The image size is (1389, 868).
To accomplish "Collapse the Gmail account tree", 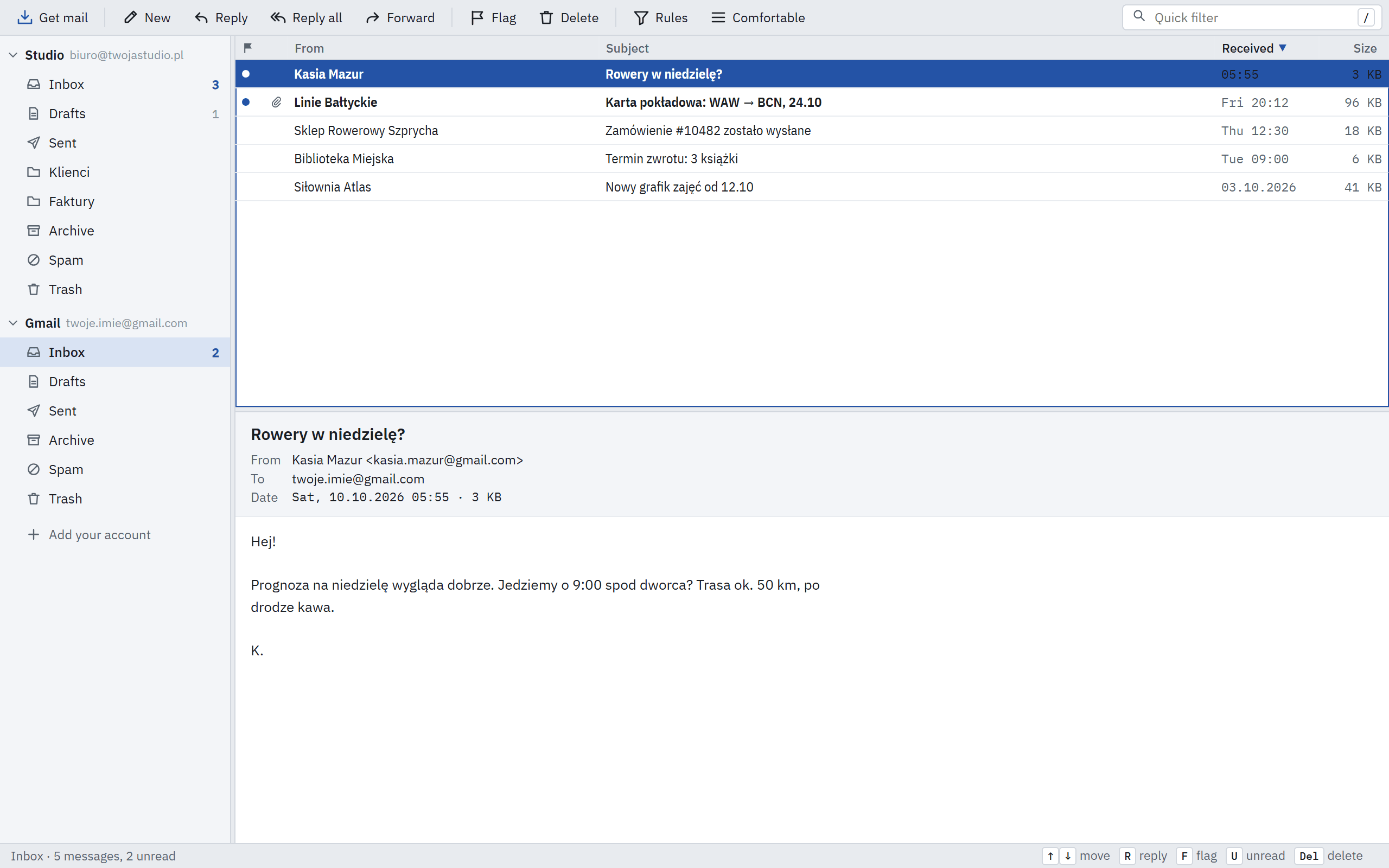I will [12, 323].
